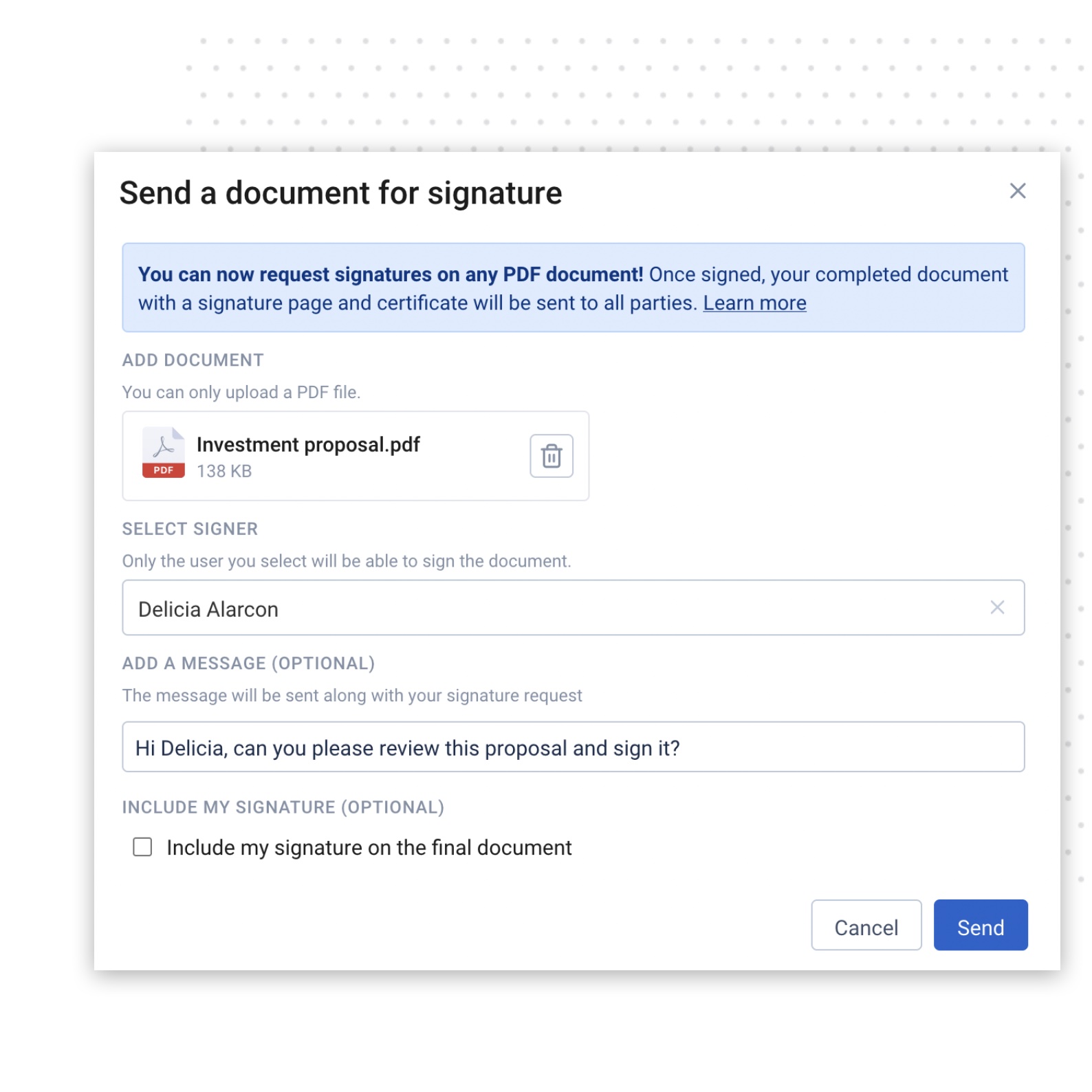Click the 'You can only upload a PDF file' hint
Image resolution: width=1092 pixels, height=1092 pixels.
click(x=241, y=393)
